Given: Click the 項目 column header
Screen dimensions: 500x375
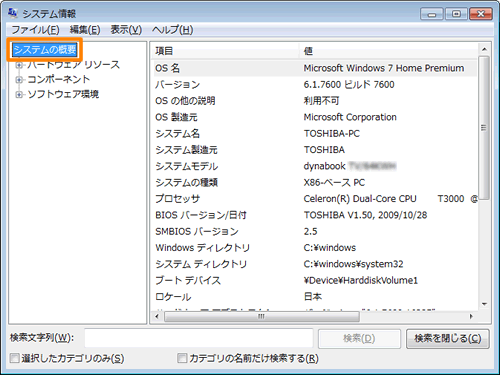Looking at the screenshot, I should tap(225, 51).
